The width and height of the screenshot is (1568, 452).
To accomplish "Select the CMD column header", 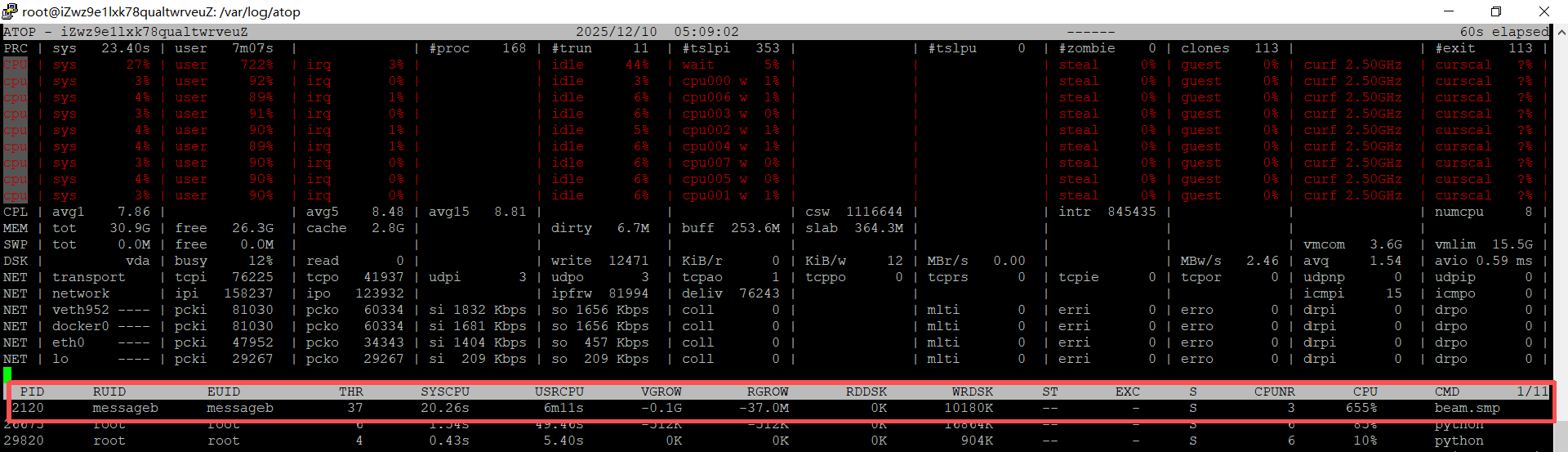I will (x=1446, y=392).
